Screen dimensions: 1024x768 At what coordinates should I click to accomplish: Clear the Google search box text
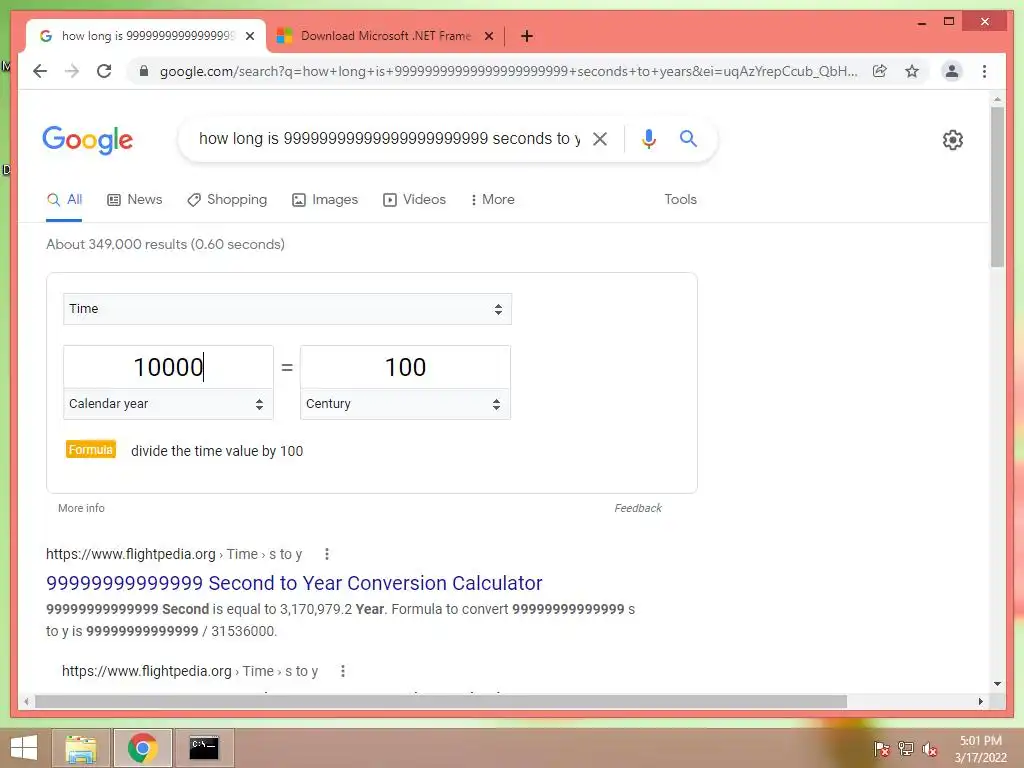[600, 138]
